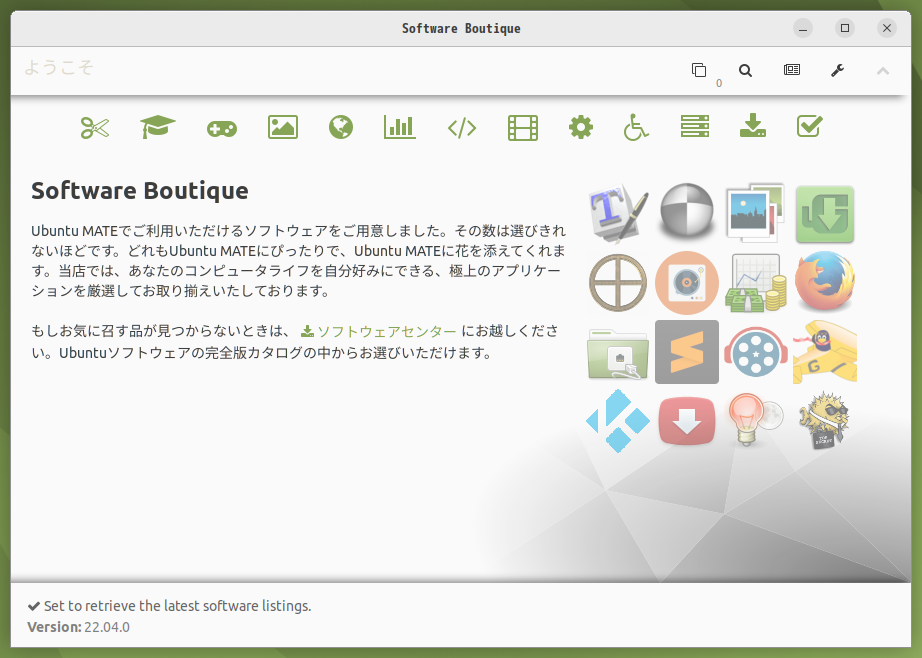
Task: Click the Version: 22.04.0 text
Action: tap(78, 627)
